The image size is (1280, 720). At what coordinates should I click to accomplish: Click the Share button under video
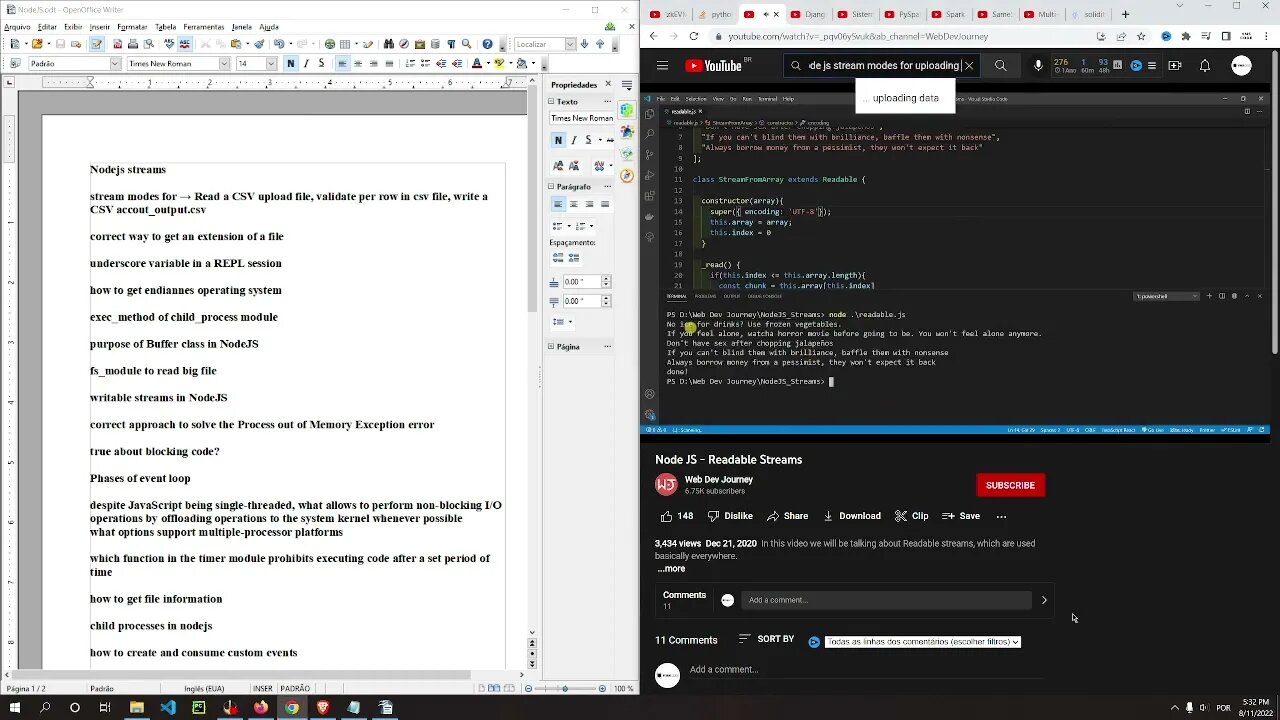click(x=787, y=516)
